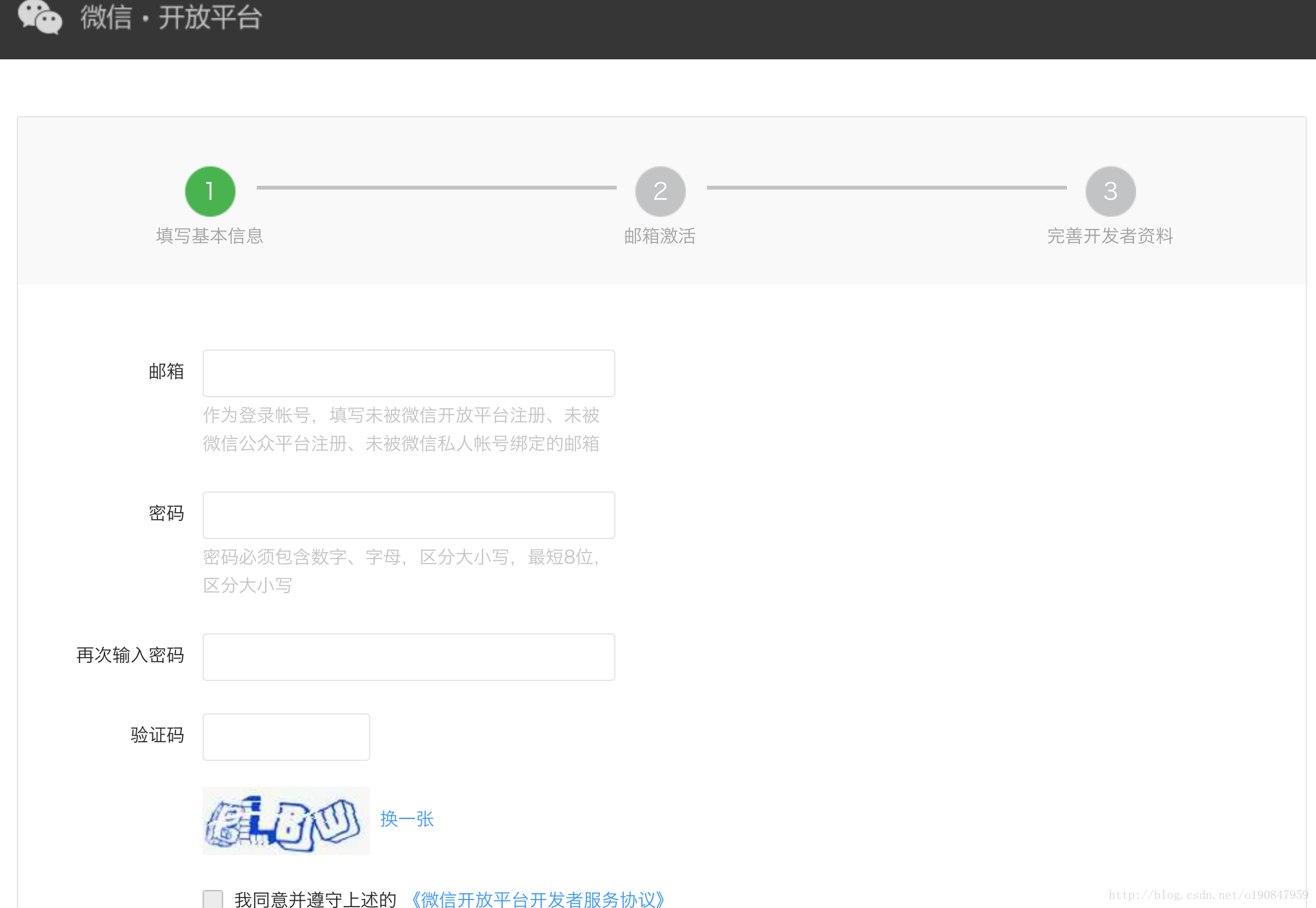The image size is (1316, 908).
Task: Click the WeChat logo icon in header
Action: click(x=40, y=17)
